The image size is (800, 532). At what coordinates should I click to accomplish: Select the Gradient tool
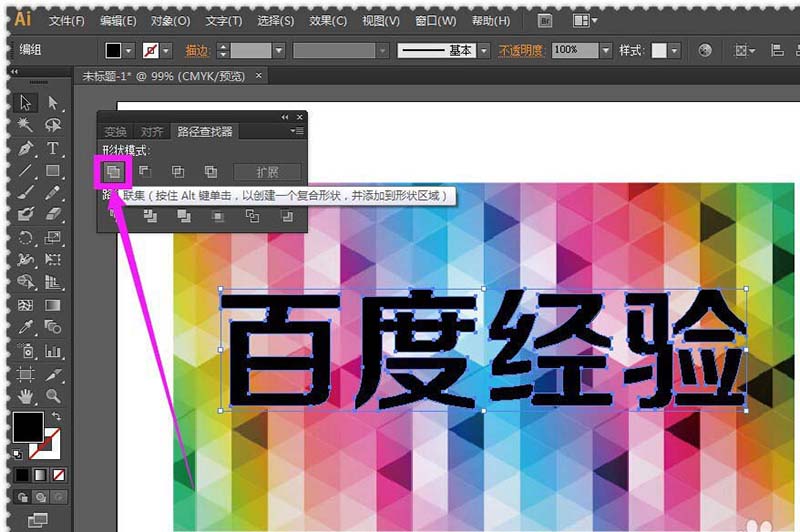click(53, 305)
